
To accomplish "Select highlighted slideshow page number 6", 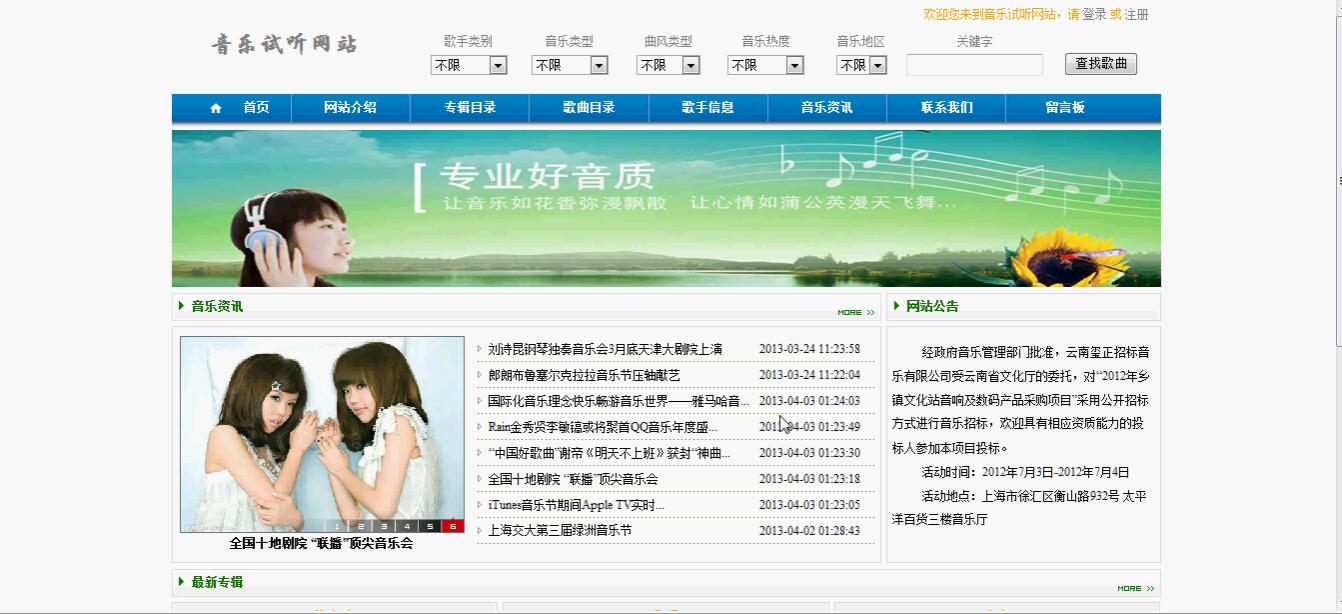I will [453, 526].
